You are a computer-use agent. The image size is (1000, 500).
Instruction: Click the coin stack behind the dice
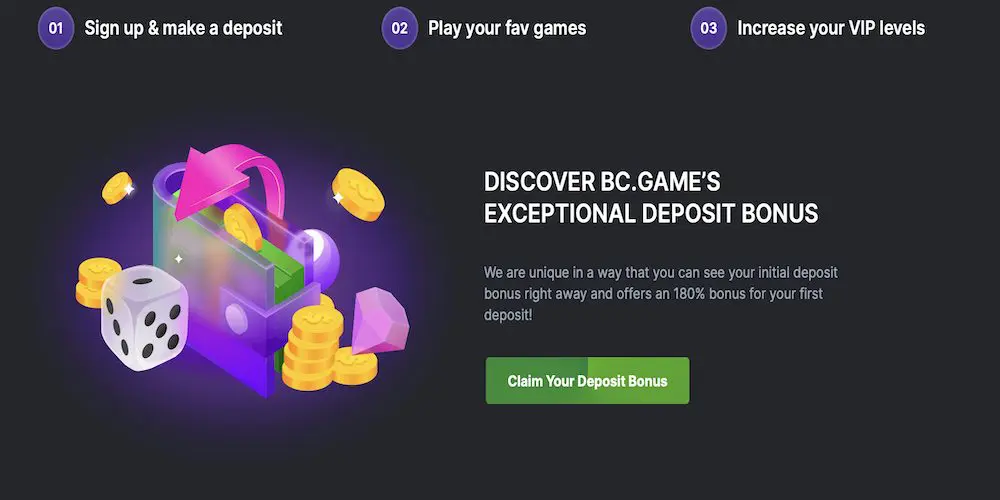(96, 280)
